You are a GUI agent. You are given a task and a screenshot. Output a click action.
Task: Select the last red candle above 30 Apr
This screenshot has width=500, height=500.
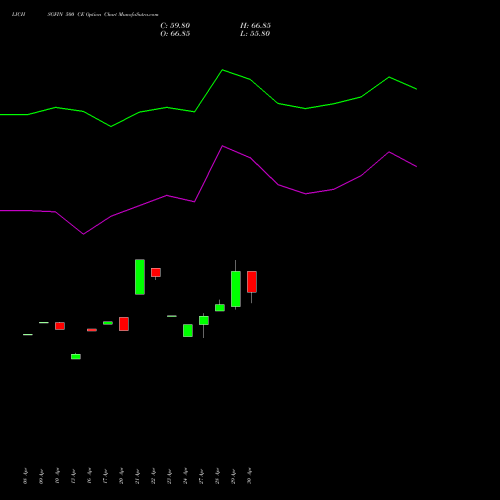(x=252, y=282)
